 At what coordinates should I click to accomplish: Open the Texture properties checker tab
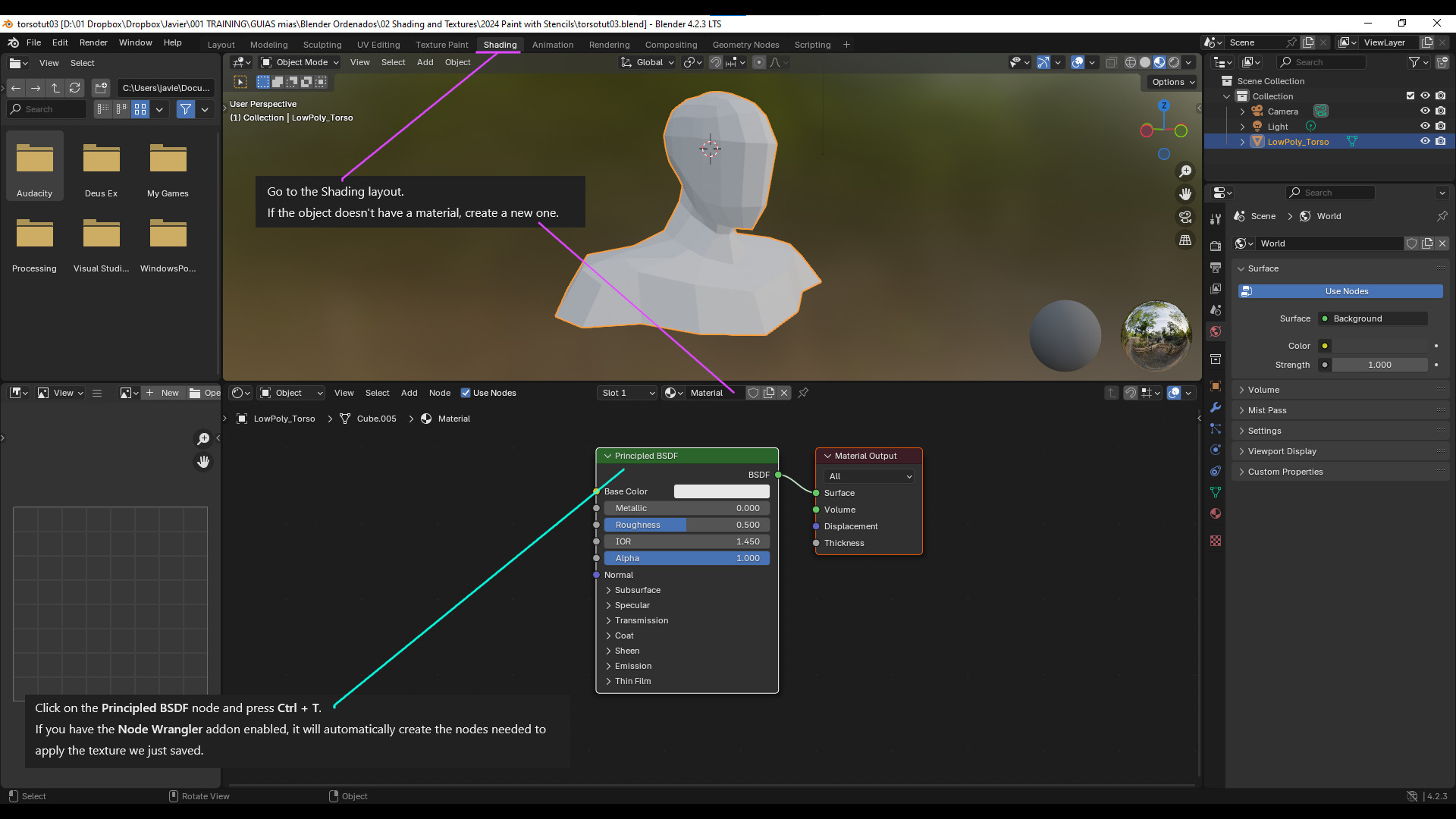pos(1216,541)
